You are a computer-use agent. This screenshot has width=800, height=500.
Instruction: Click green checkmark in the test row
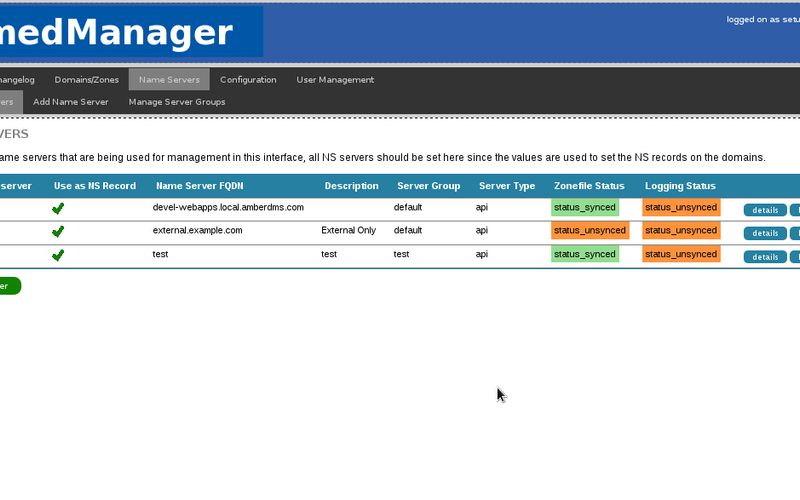[x=58, y=255]
